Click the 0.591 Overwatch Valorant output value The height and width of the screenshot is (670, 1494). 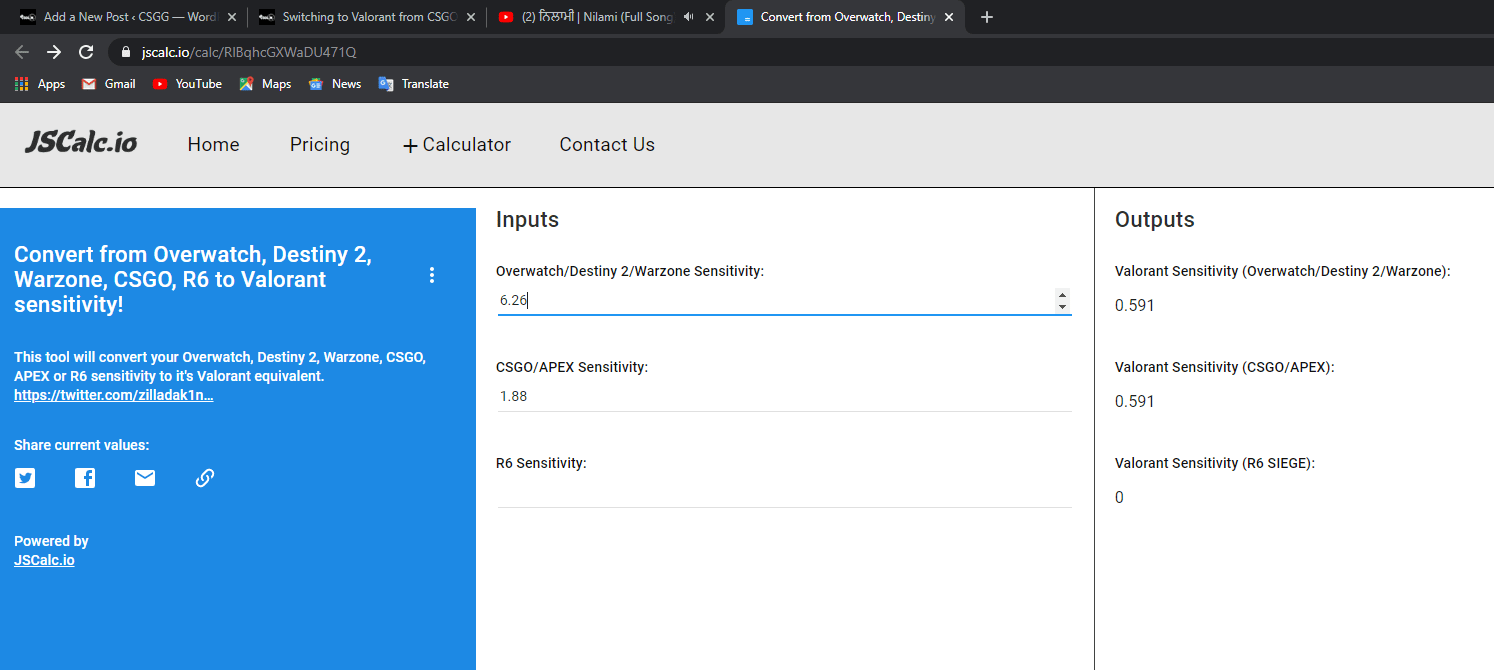click(1135, 306)
